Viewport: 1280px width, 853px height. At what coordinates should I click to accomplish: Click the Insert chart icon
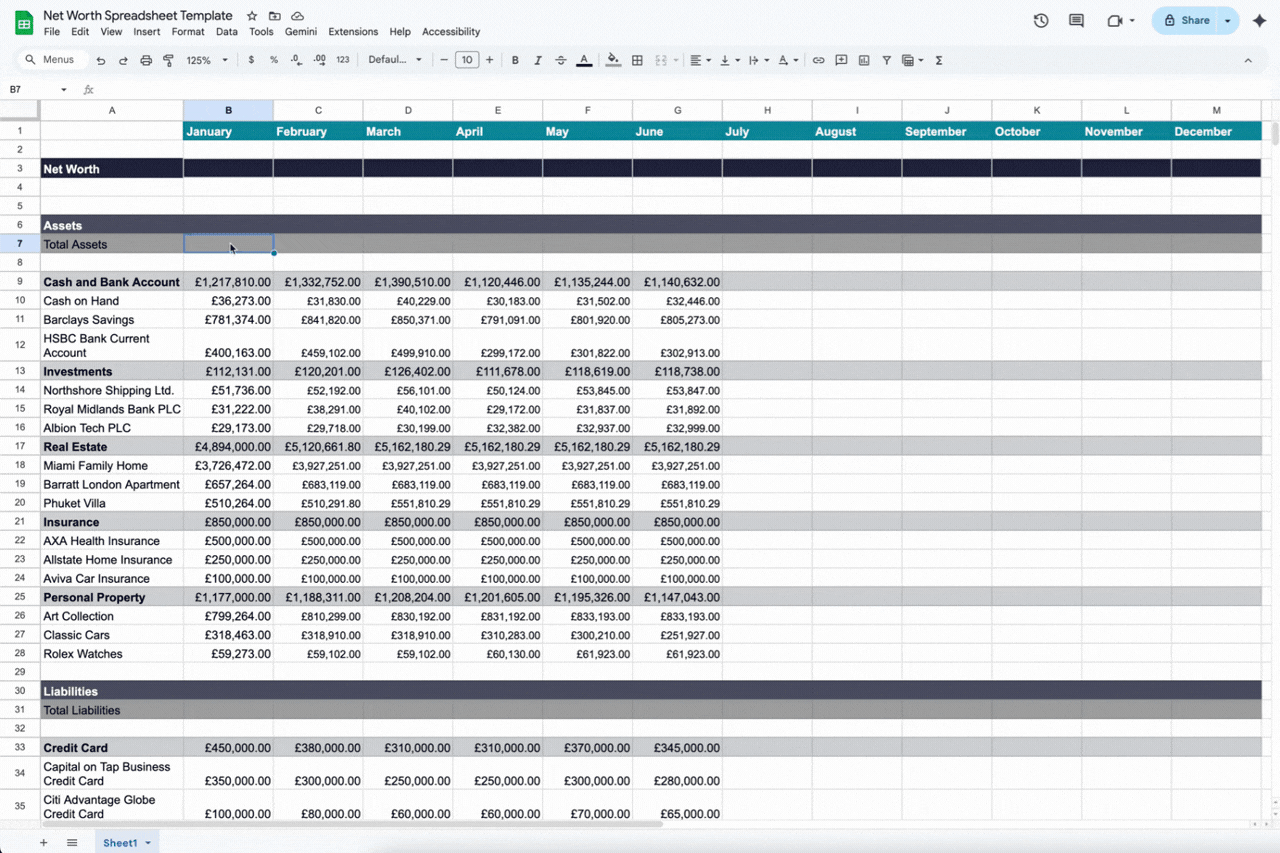864,60
